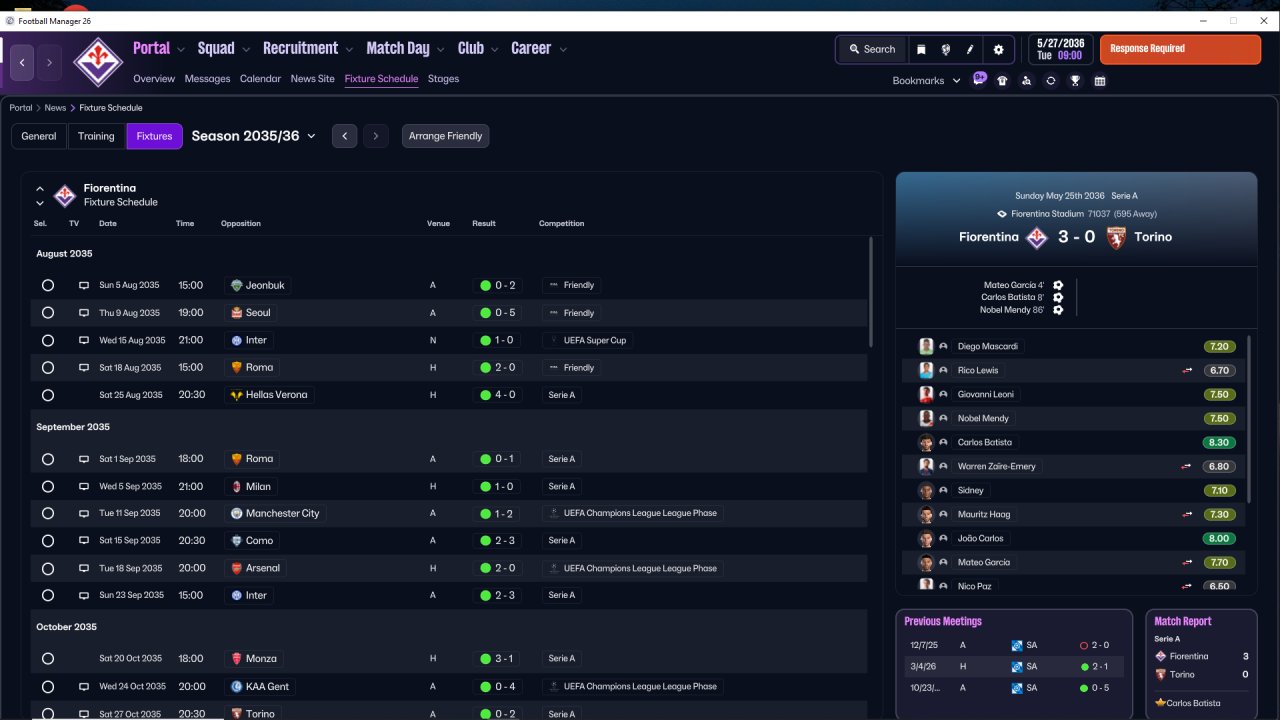The image size is (1280, 720).
Task: Click the substitution icon on Warren Zaïre-Emery row
Action: (1187, 466)
